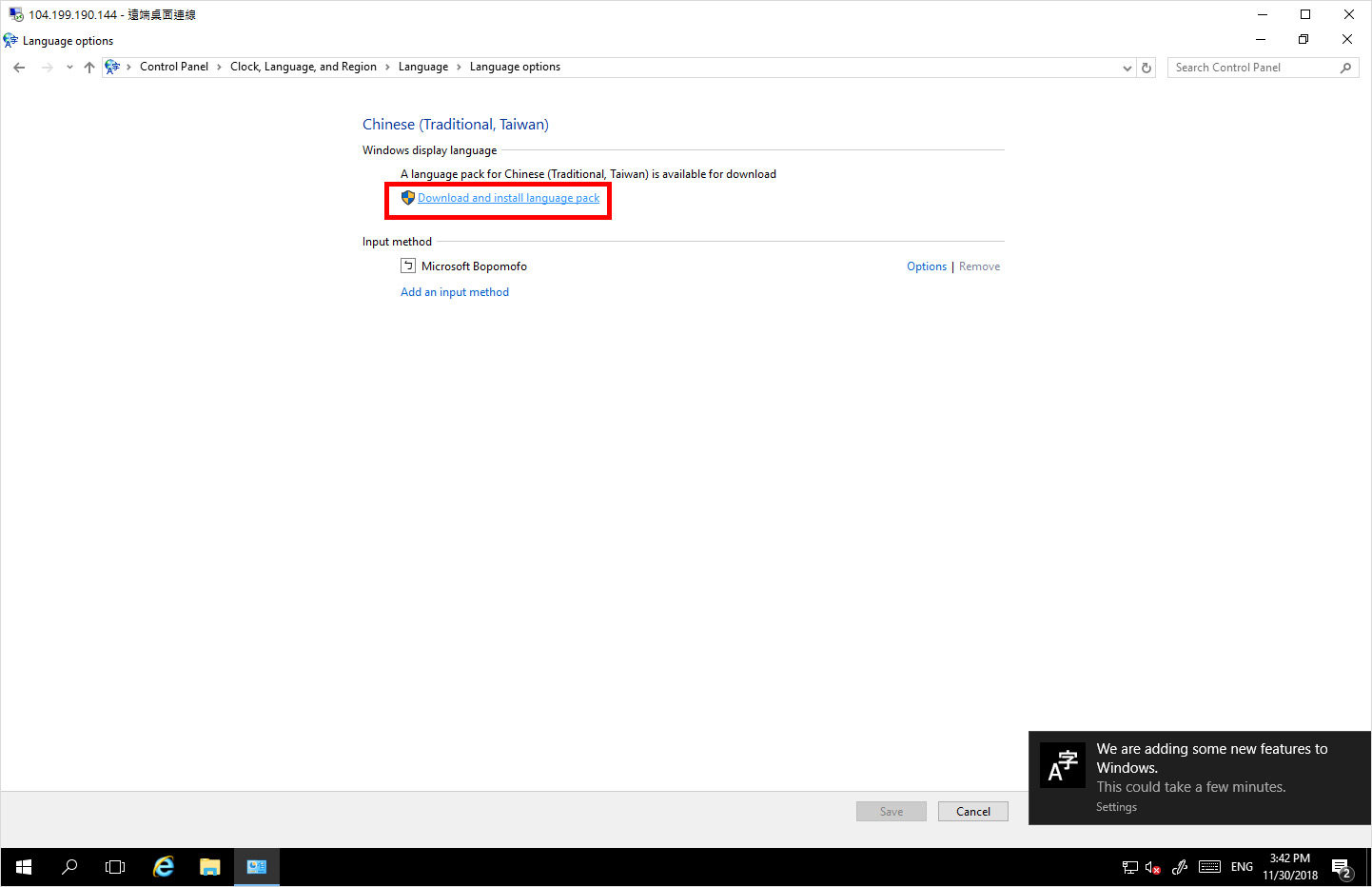
Task: Open the clock showing 3:42 PM
Action: pos(1290,867)
